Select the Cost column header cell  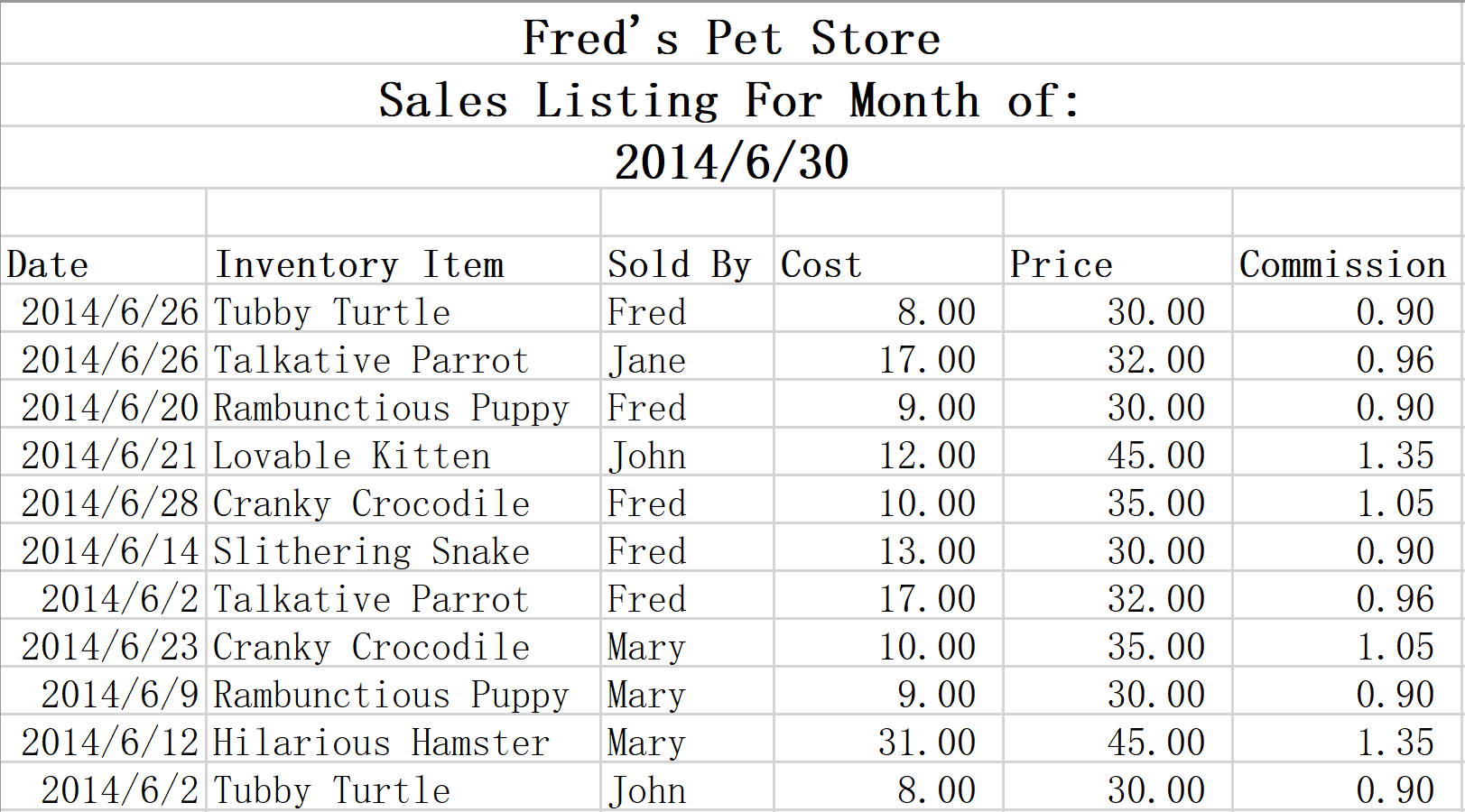[888, 261]
